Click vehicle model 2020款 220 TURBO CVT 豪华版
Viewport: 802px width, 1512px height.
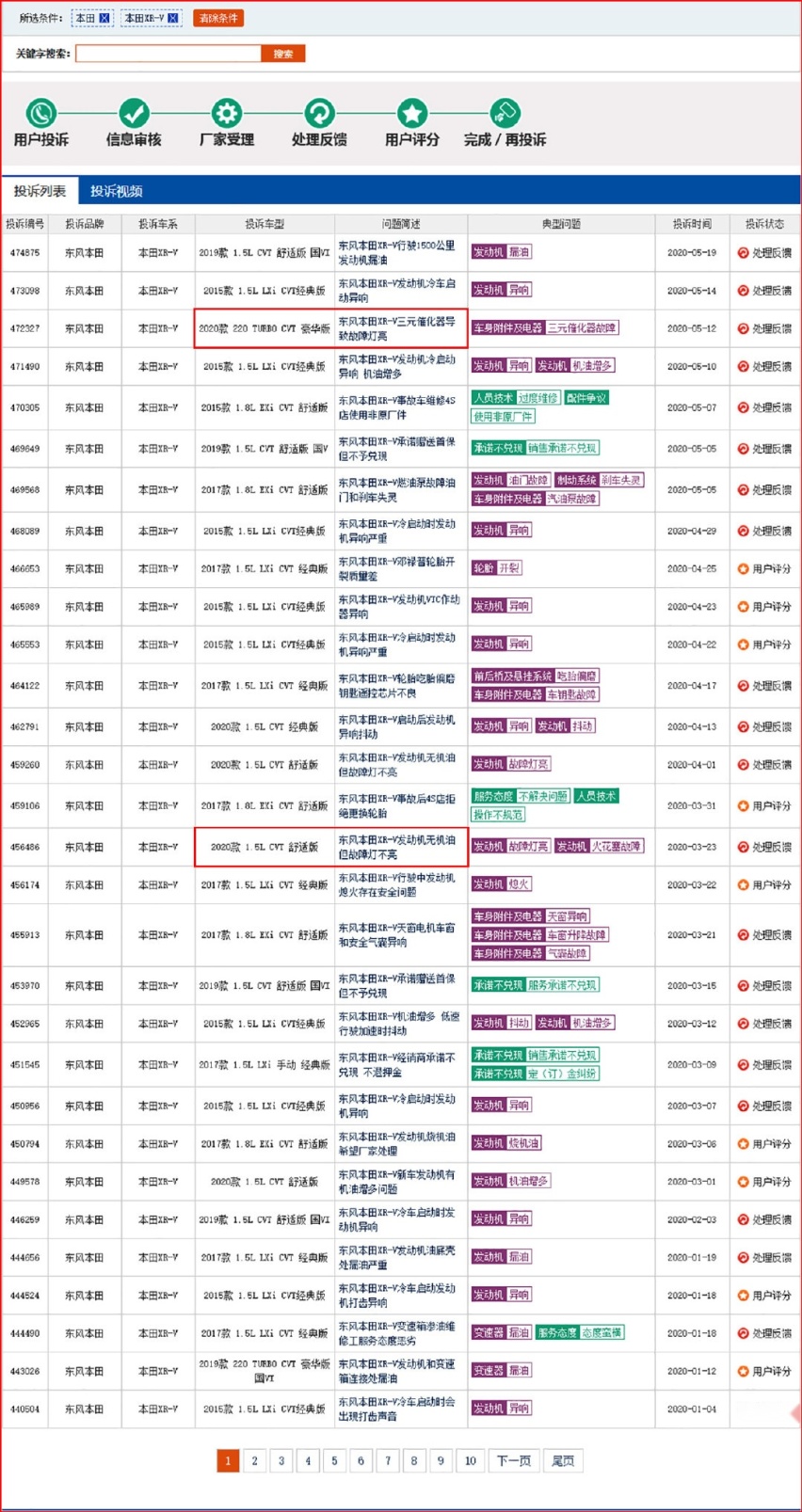[x=265, y=329]
